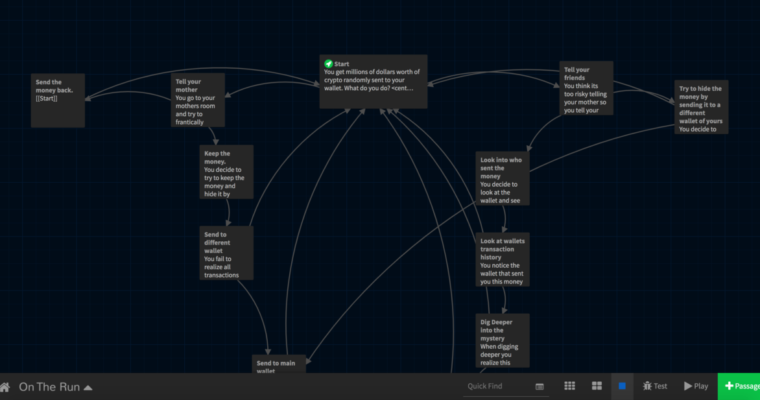Select the 'Tell your mother' passage
Screen dimensions: 760x400
pyautogui.click(x=198, y=100)
